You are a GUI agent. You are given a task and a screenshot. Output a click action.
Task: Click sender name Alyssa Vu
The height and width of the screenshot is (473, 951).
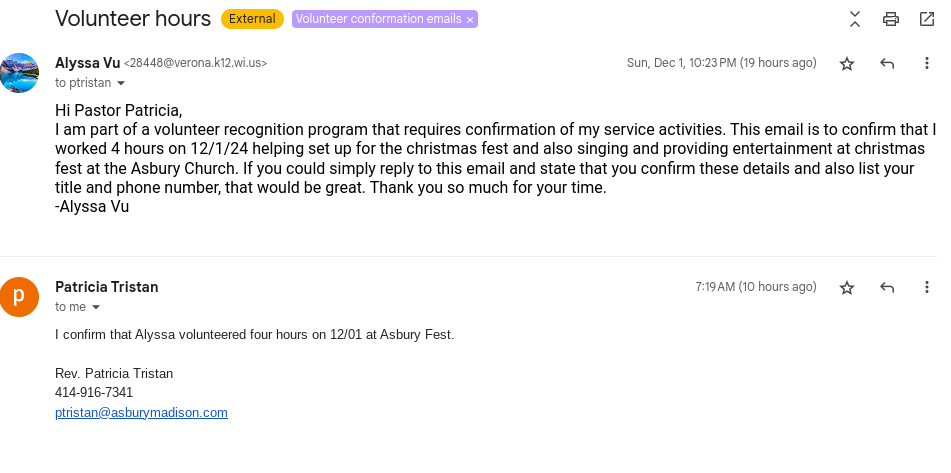point(87,63)
